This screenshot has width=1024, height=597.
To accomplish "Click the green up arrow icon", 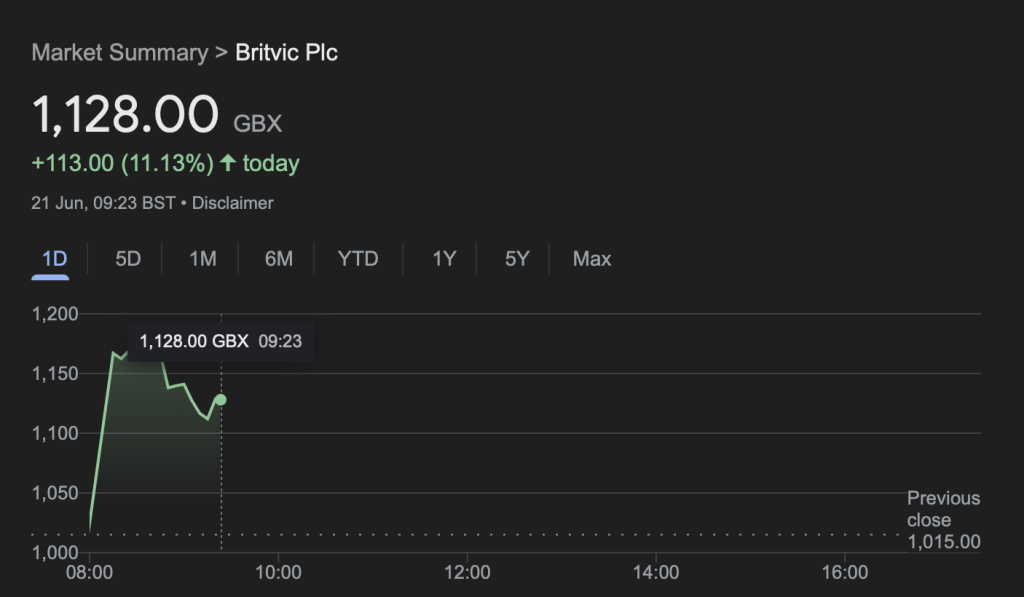I will [x=228, y=163].
